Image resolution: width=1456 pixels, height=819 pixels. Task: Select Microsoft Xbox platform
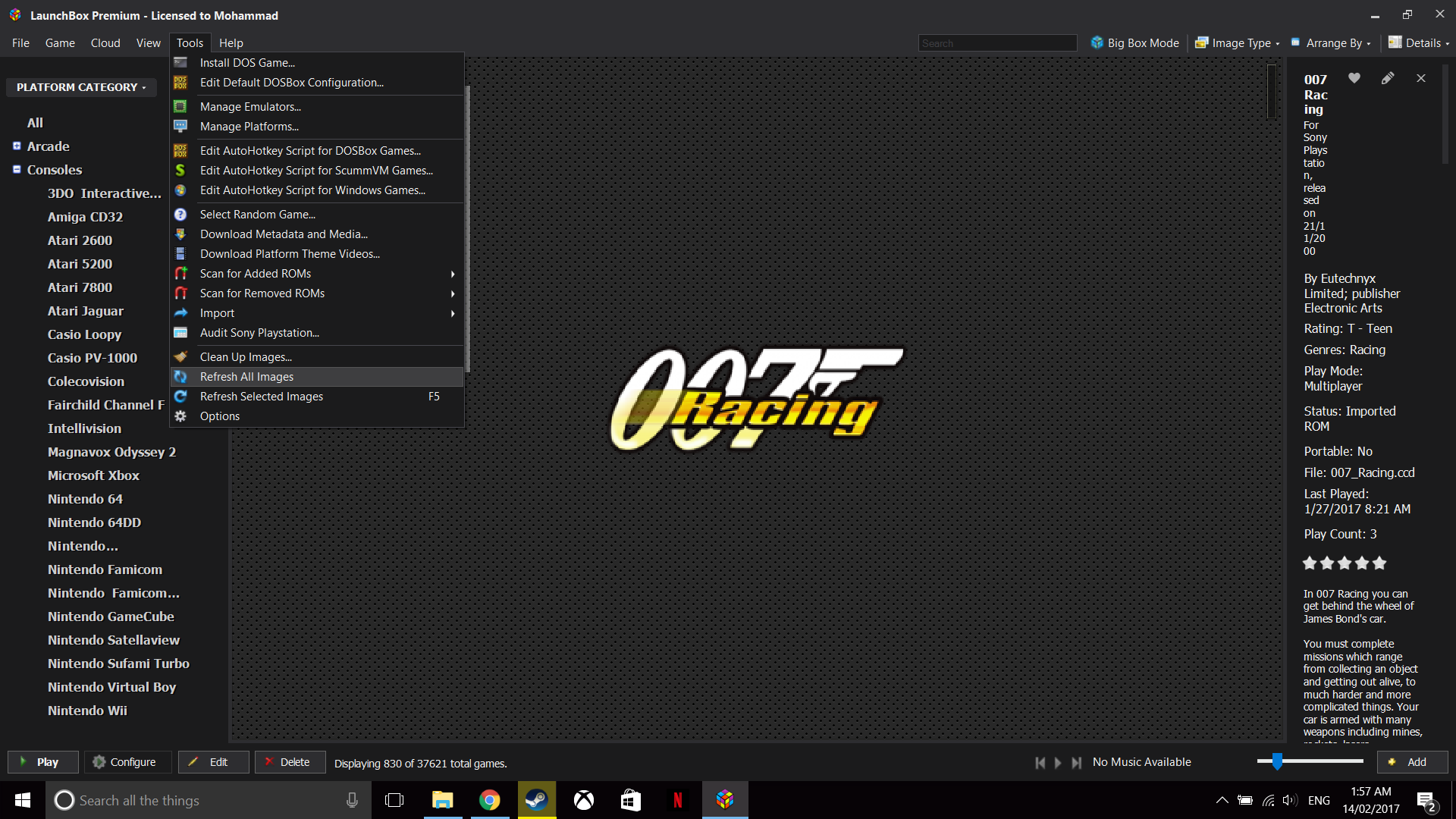(93, 475)
